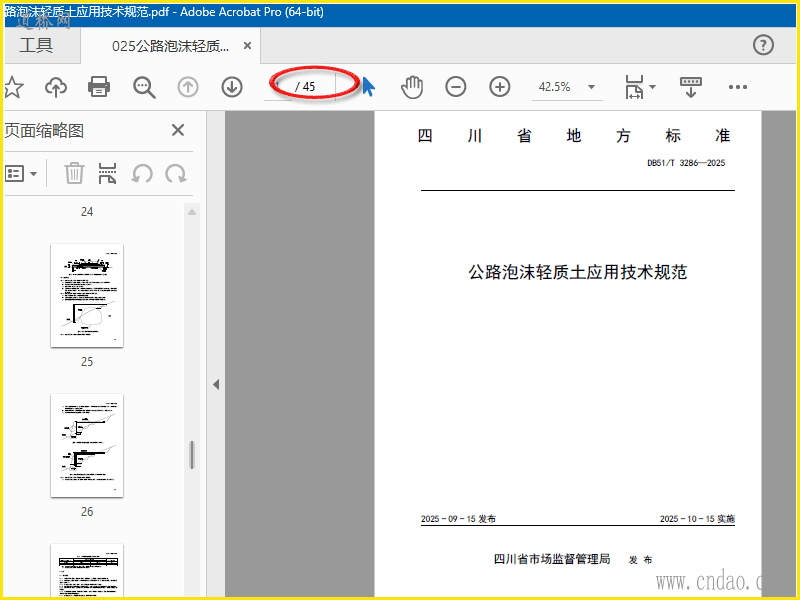Image resolution: width=800 pixels, height=600 pixels.
Task: Click the page number input field
Action: pyautogui.click(x=278, y=87)
